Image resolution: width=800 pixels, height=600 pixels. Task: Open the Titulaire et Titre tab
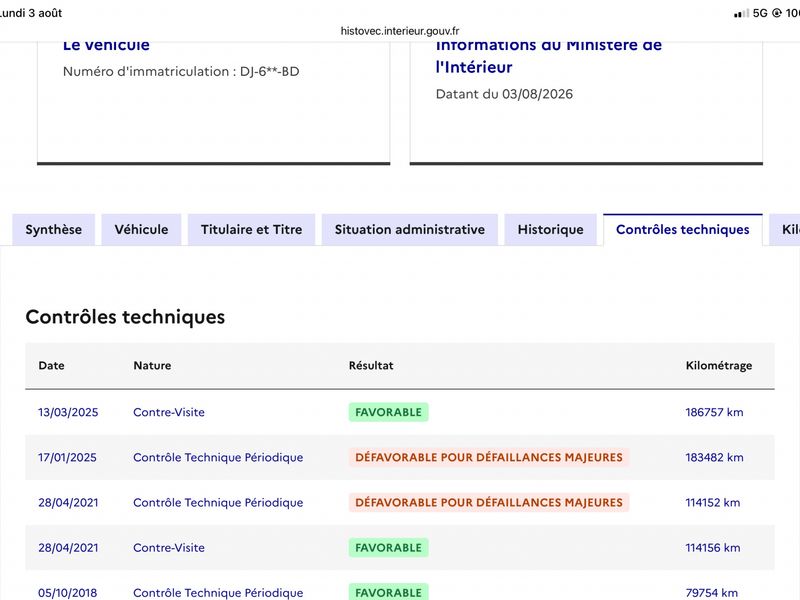252,230
